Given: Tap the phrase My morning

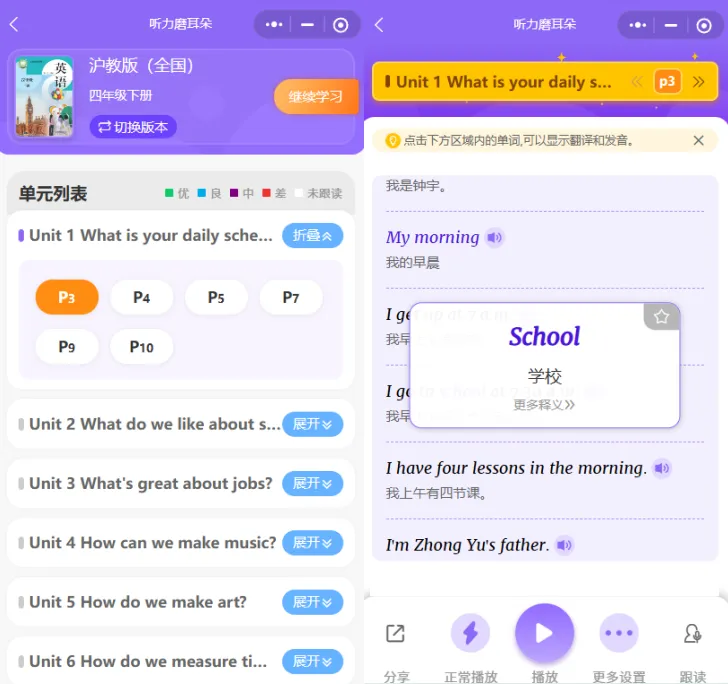Looking at the screenshot, I should point(432,237).
